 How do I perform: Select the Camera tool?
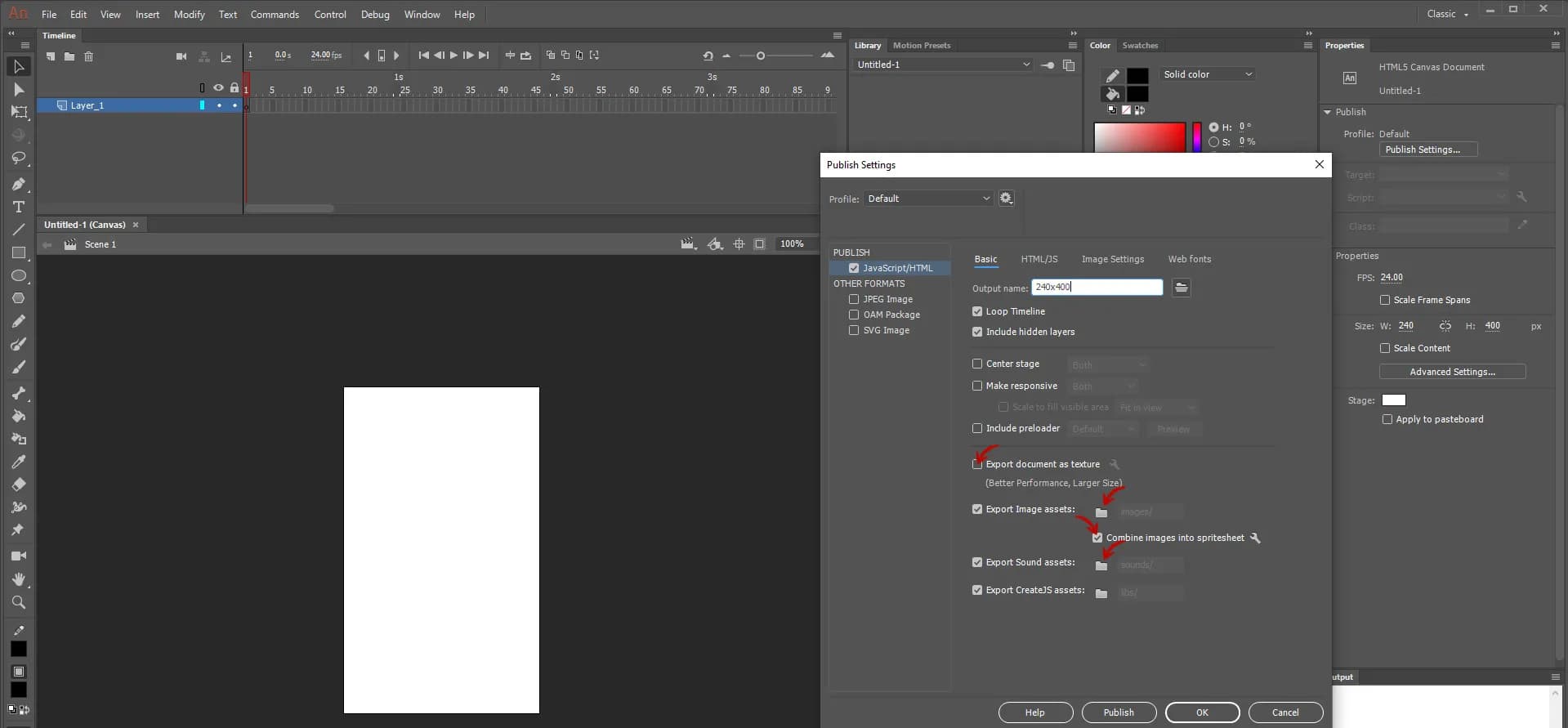click(x=19, y=556)
